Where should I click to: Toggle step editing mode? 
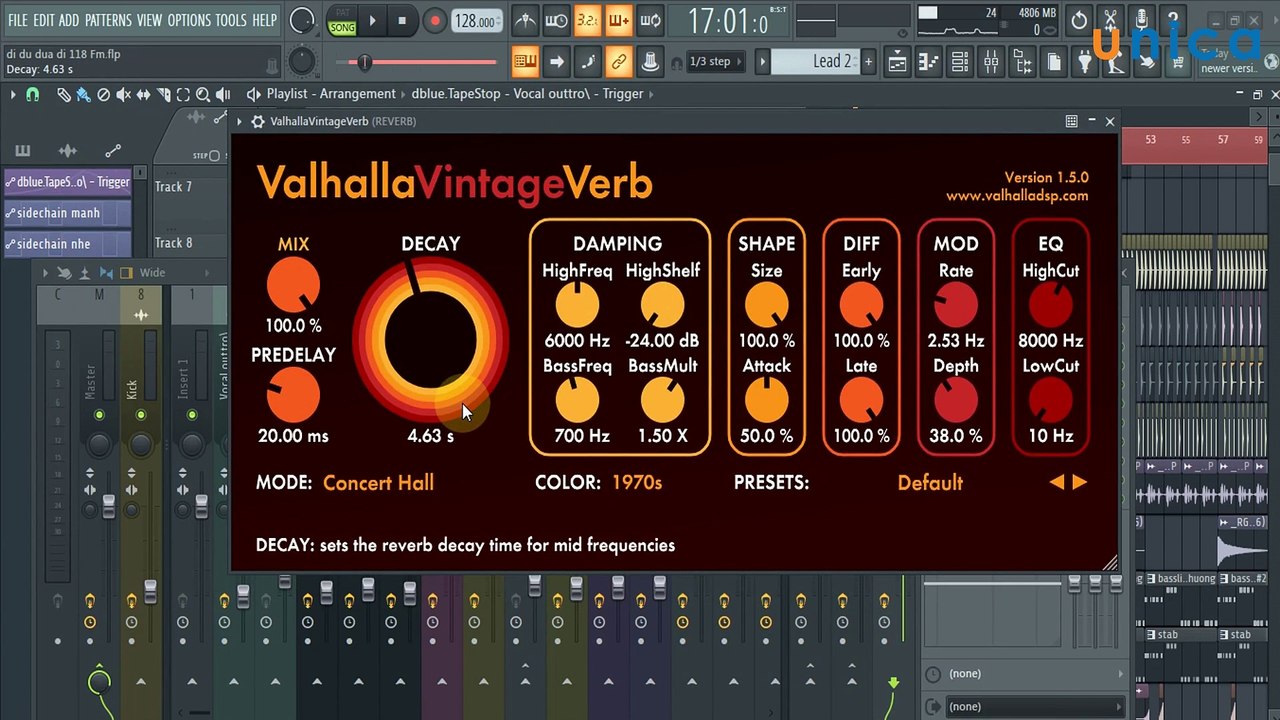[588, 61]
